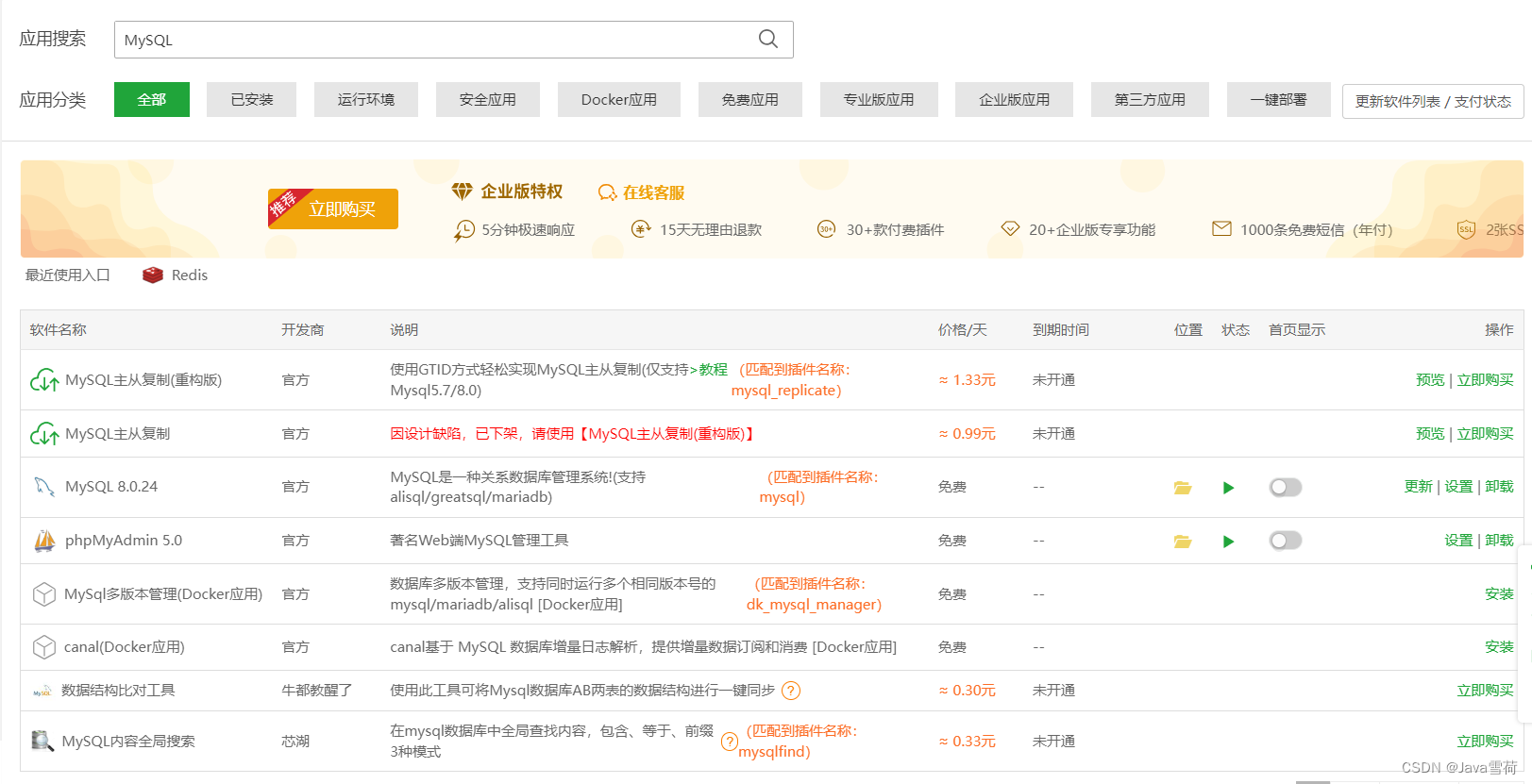
Task: Click 卸载 for phpMyAdmin 5.0
Action: 1499,541
